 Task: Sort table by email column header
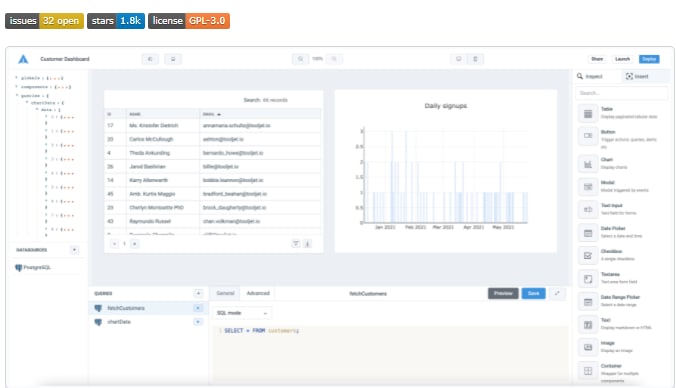(260, 114)
